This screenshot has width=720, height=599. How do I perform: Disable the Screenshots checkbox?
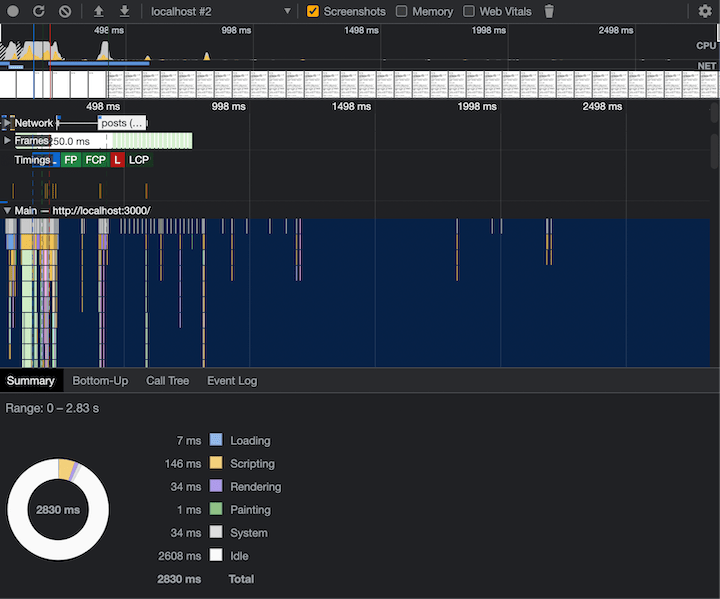[x=313, y=11]
